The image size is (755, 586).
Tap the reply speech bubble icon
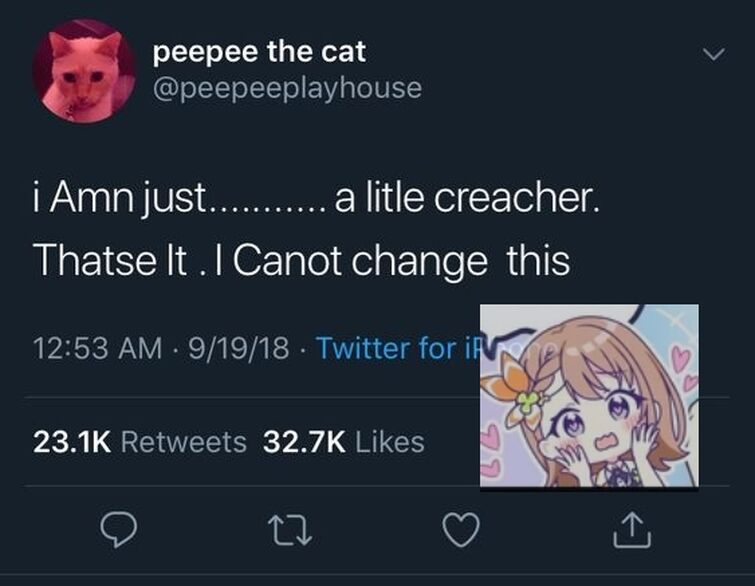click(x=118, y=530)
